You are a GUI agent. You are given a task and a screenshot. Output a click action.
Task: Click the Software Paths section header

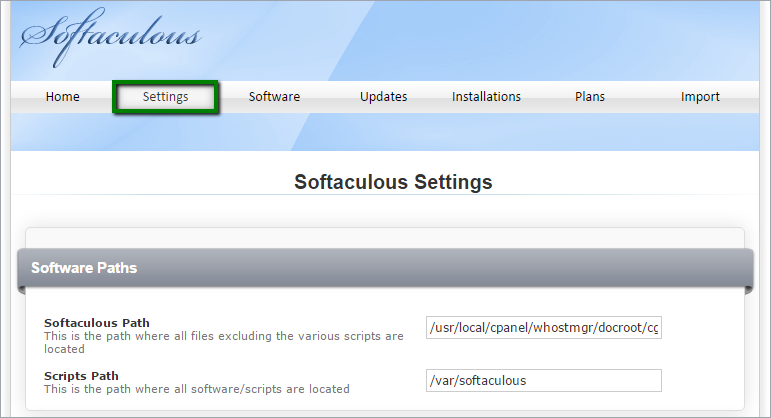(386, 268)
